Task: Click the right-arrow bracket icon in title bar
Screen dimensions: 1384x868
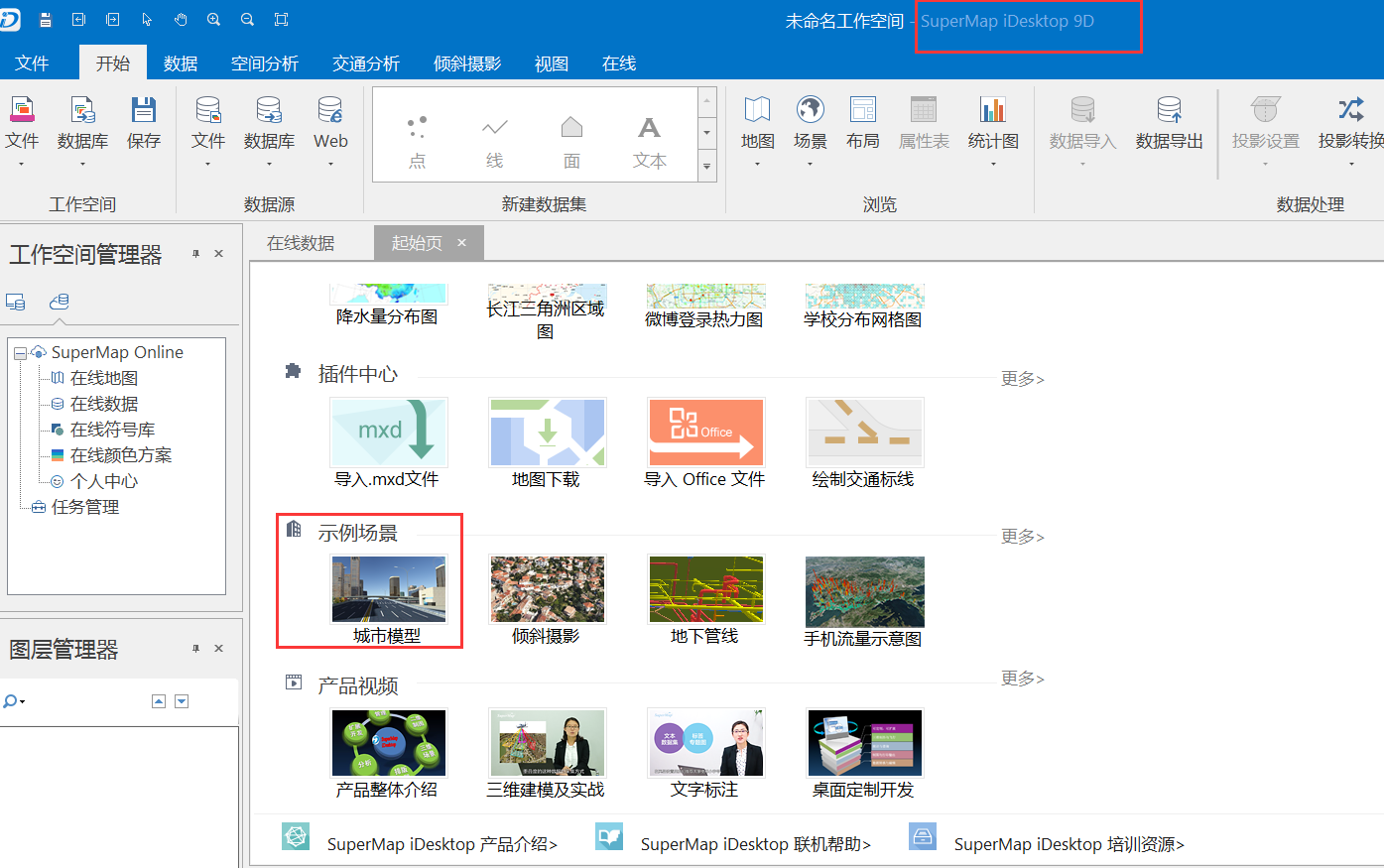Action: click(113, 20)
